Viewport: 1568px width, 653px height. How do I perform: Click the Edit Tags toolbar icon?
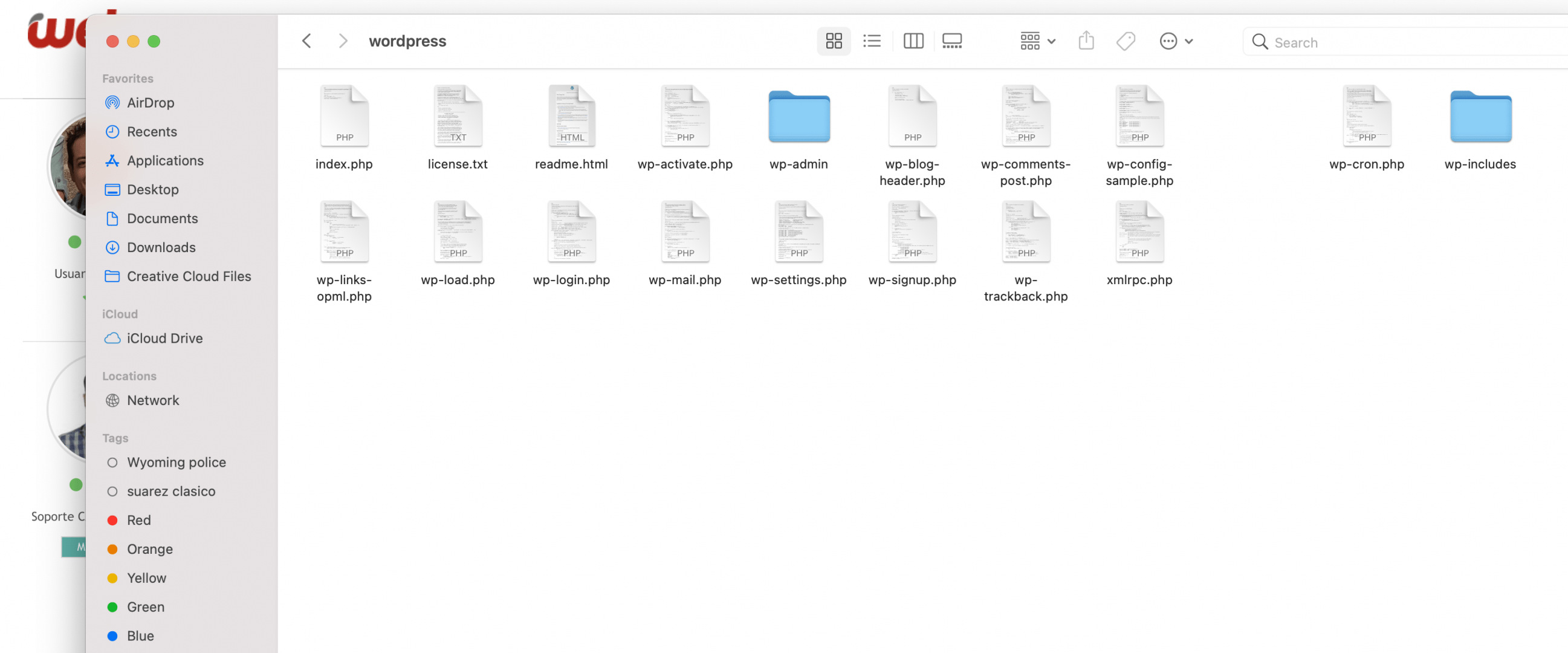1126,41
